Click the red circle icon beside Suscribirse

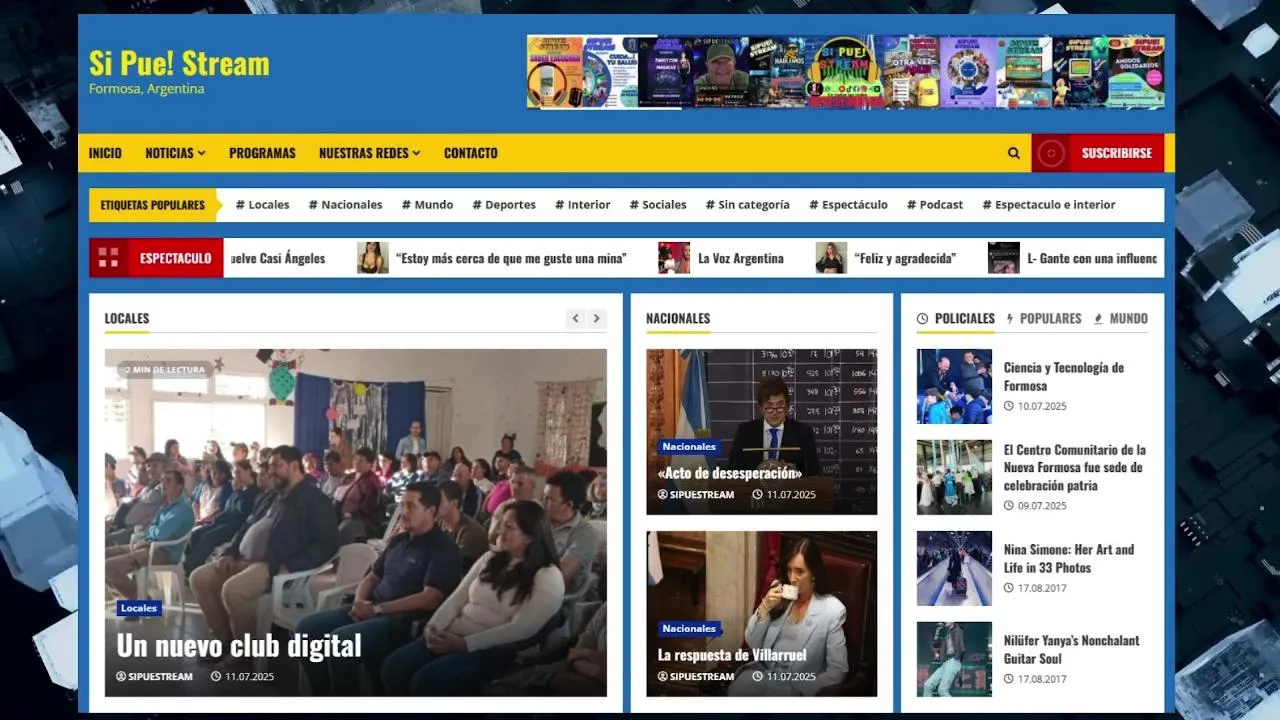coord(1050,153)
